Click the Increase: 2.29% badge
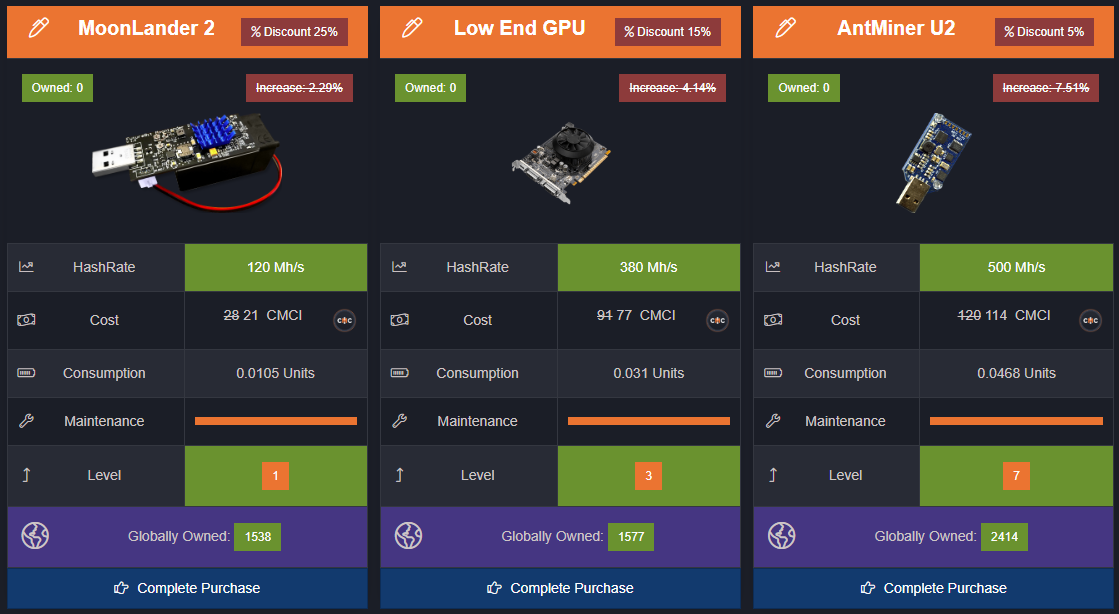This screenshot has height=614, width=1119. pyautogui.click(x=299, y=88)
